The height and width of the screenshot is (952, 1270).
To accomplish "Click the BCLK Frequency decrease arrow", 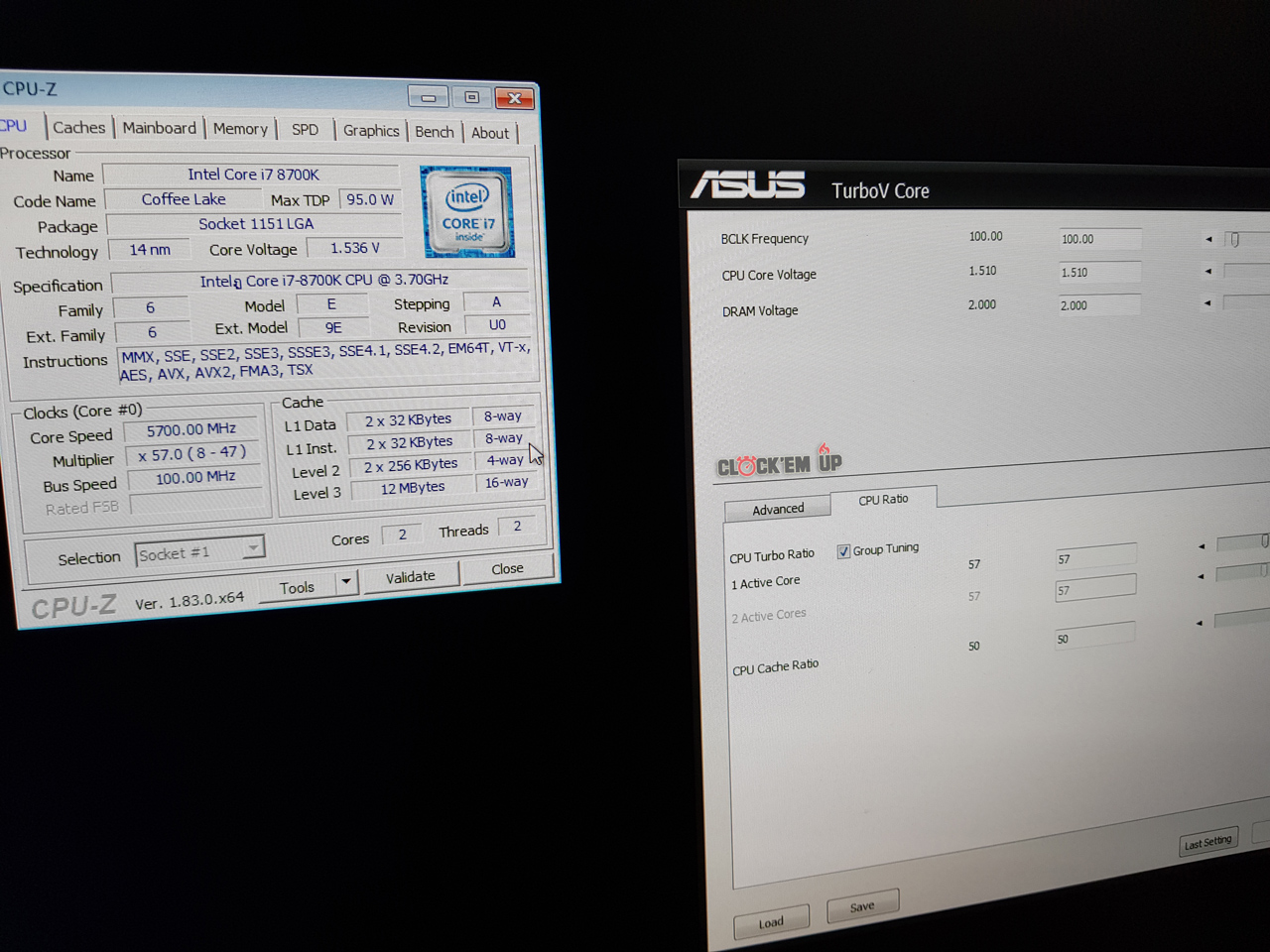I will point(1208,239).
